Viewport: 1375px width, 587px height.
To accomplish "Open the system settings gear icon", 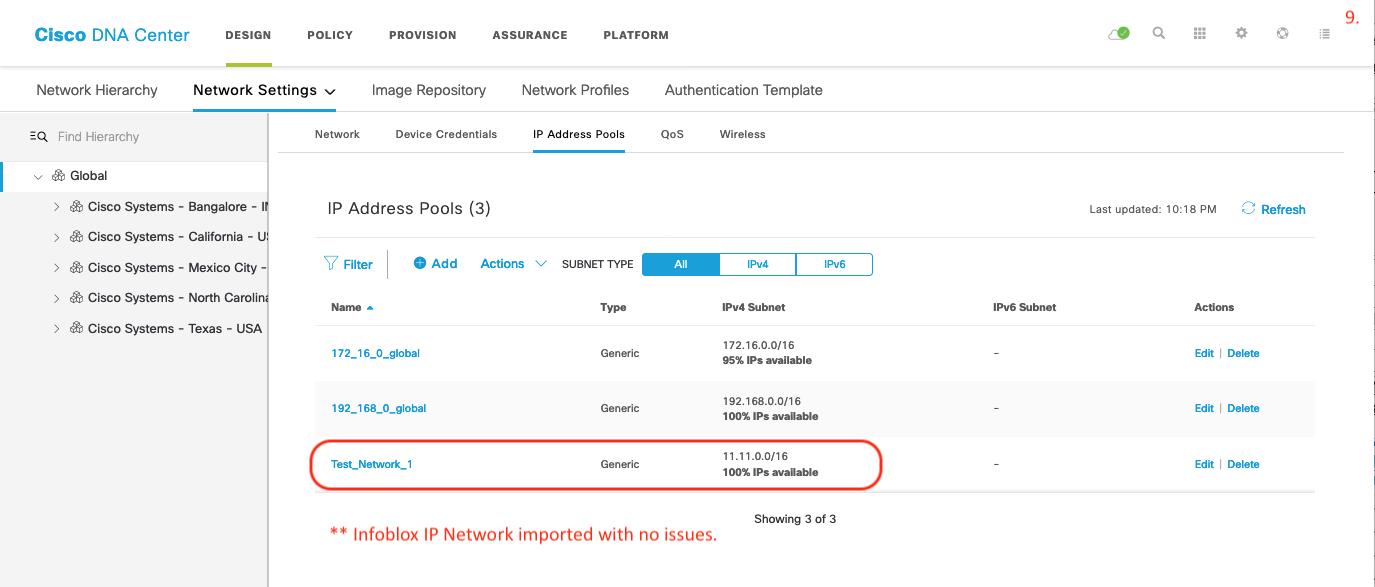I will point(1241,32).
